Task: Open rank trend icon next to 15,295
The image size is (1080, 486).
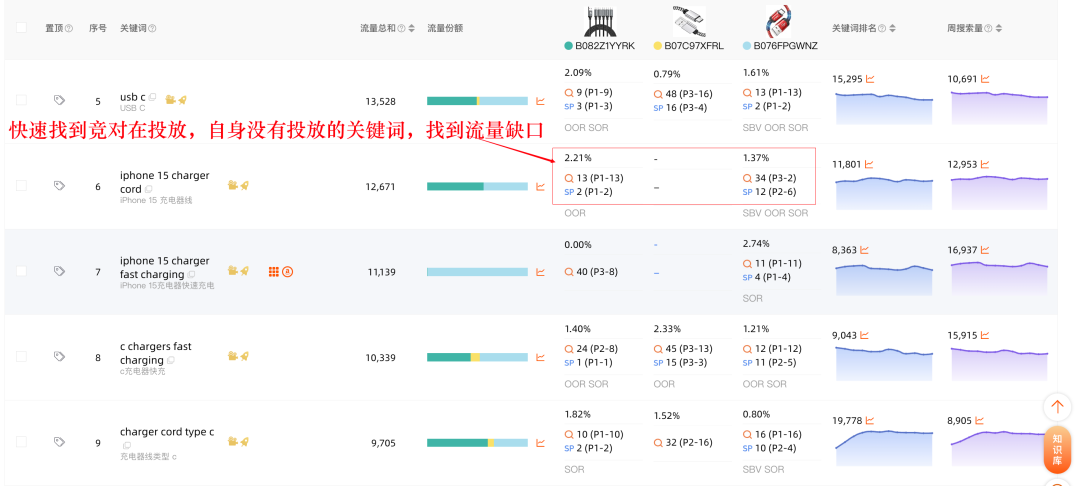Action: (x=870, y=79)
